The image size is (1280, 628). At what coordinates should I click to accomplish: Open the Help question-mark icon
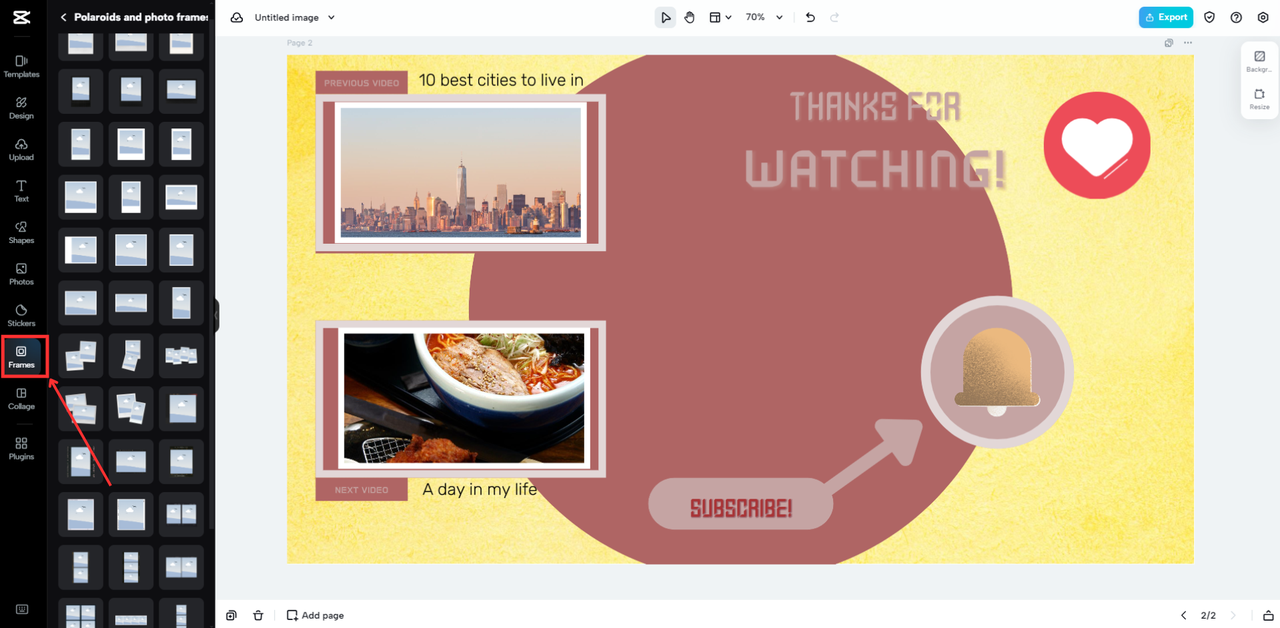1236,17
